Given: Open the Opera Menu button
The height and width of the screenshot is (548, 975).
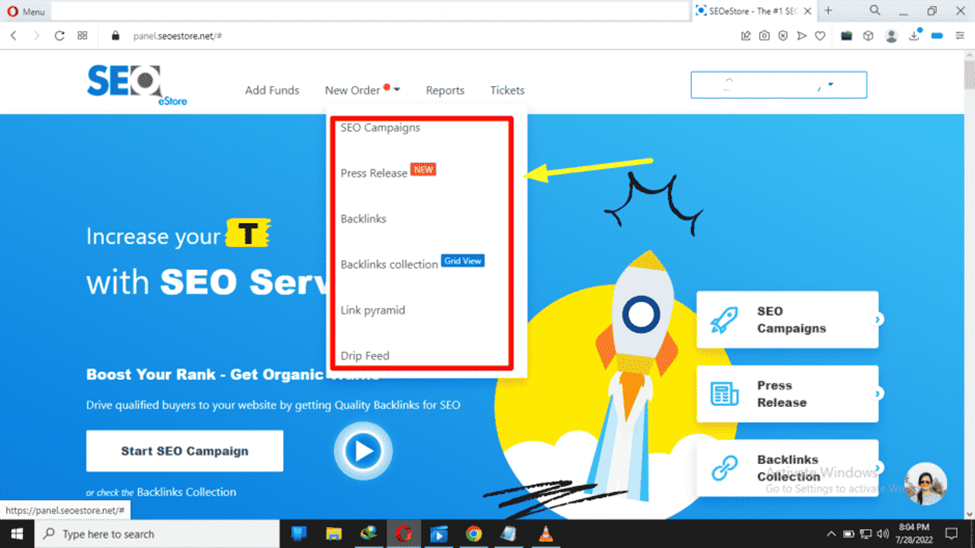Looking at the screenshot, I should click(x=26, y=11).
